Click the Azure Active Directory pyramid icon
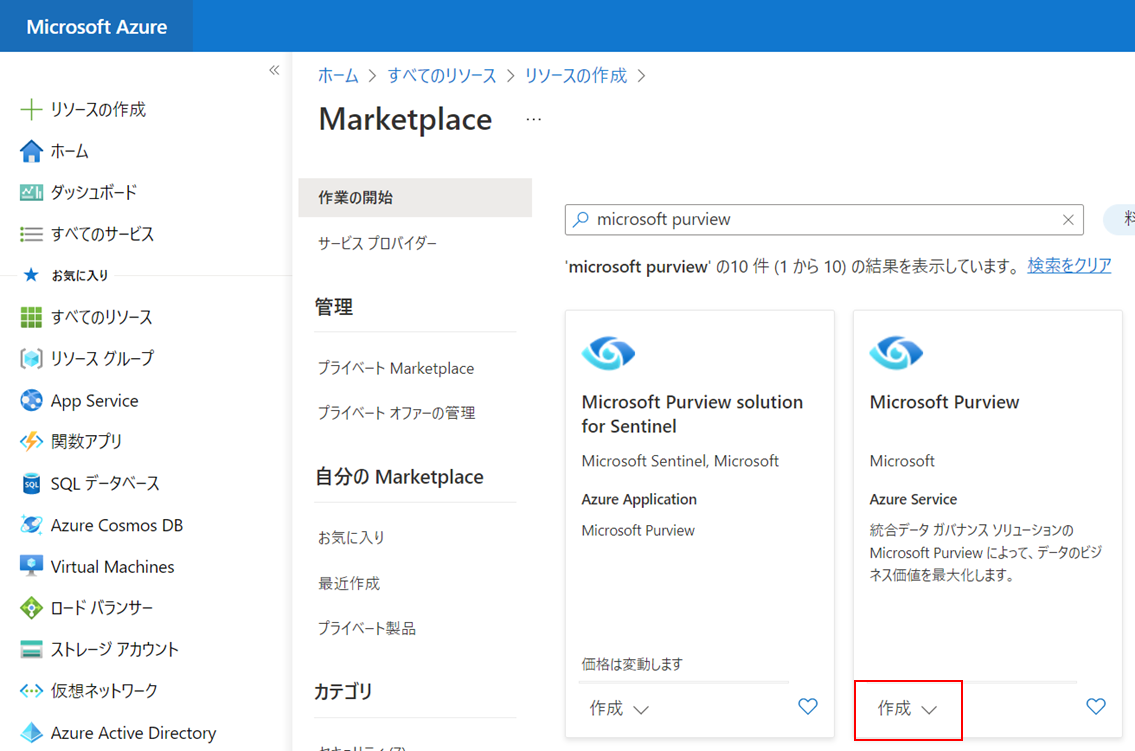The image size is (1135, 751). 31,732
